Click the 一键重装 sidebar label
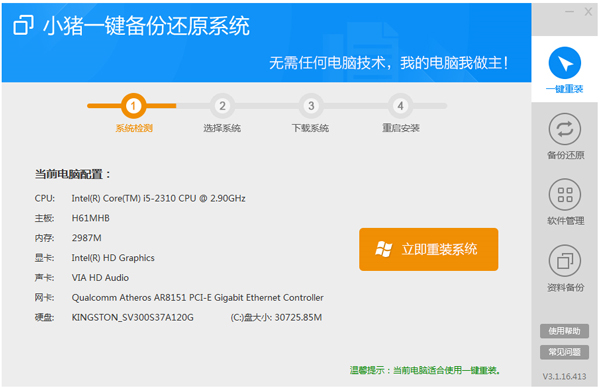This screenshot has height=389, width=600. (x=564, y=89)
